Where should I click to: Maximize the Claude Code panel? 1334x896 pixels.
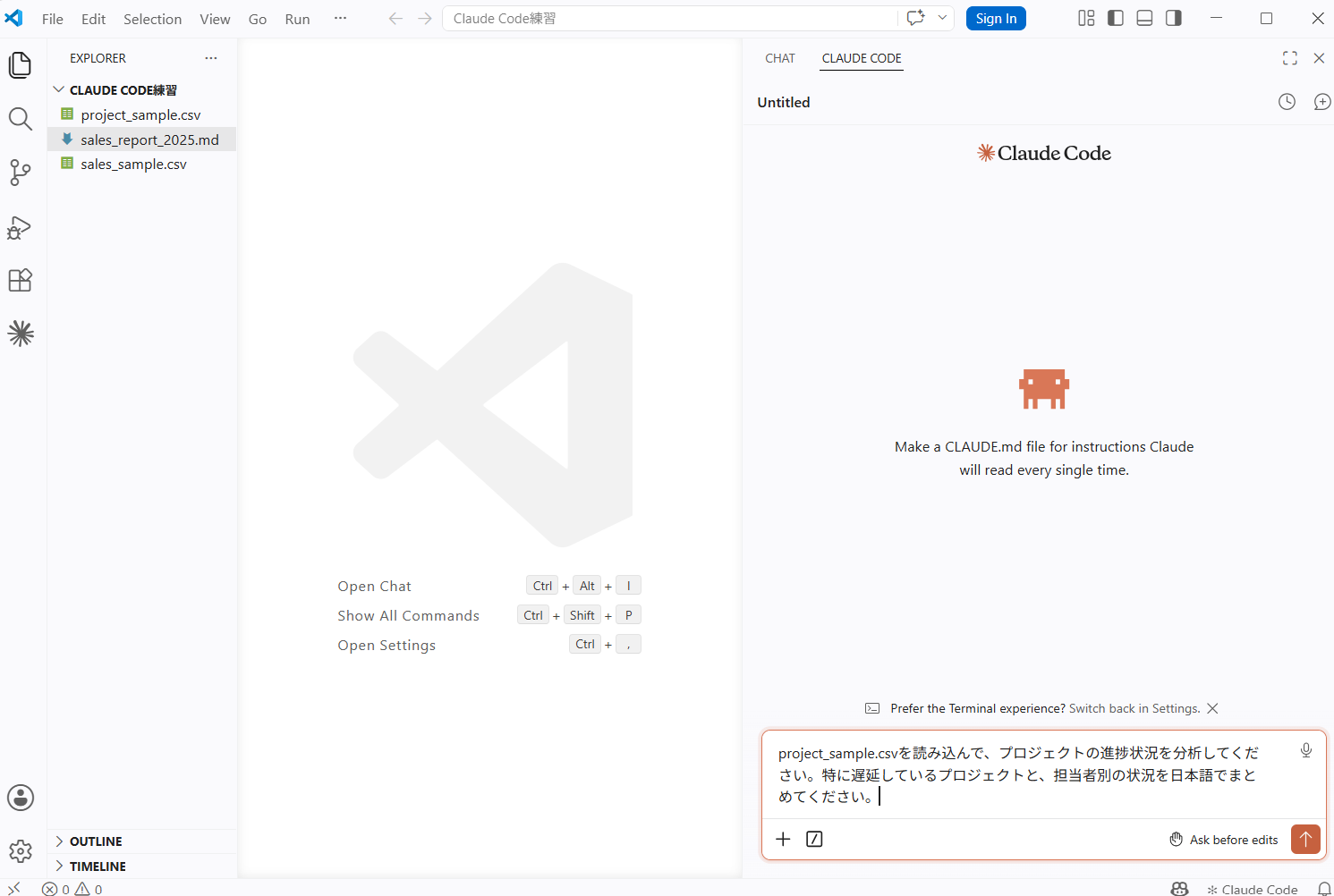tap(1289, 58)
